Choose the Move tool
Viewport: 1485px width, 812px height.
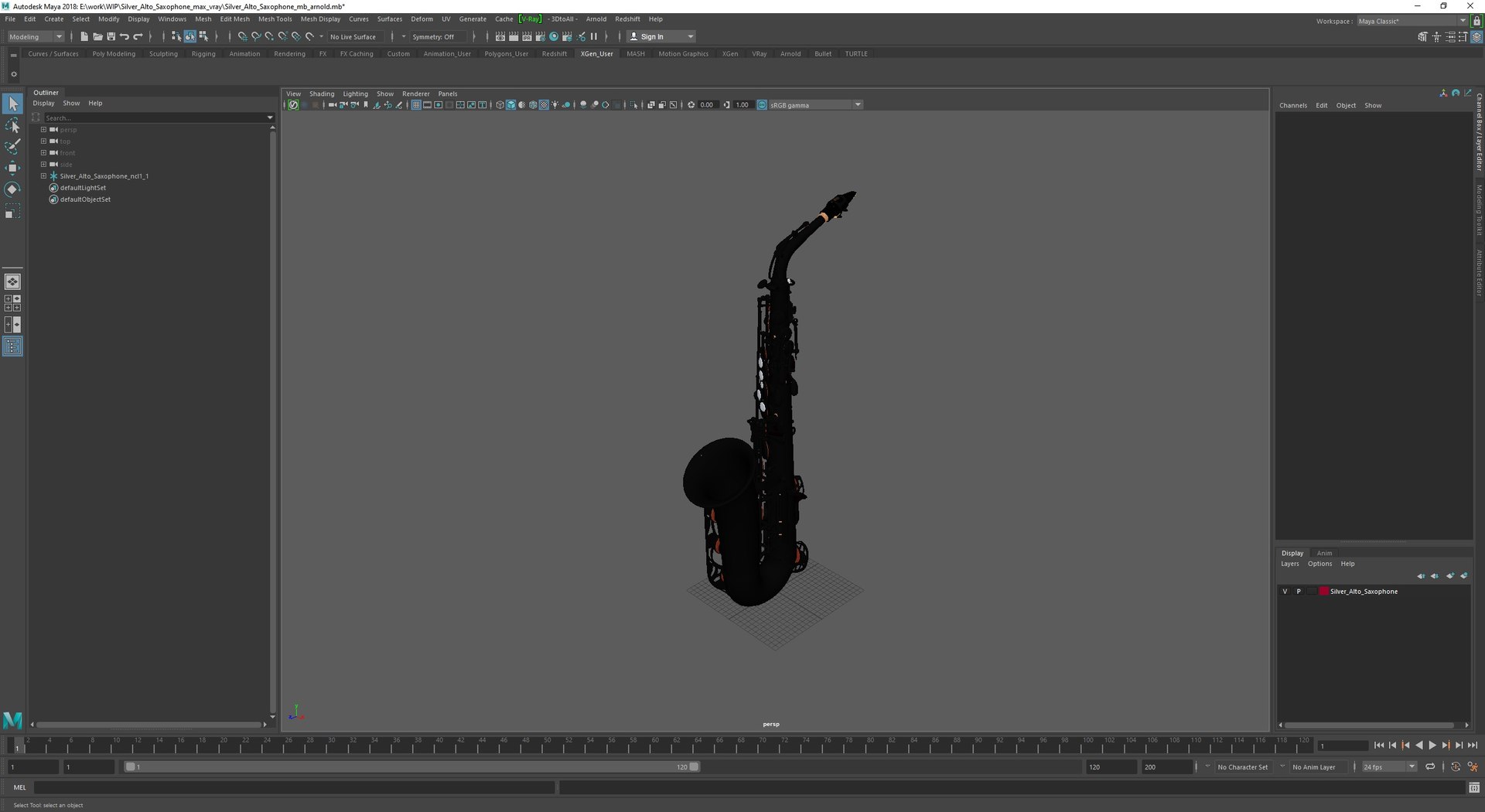12,168
